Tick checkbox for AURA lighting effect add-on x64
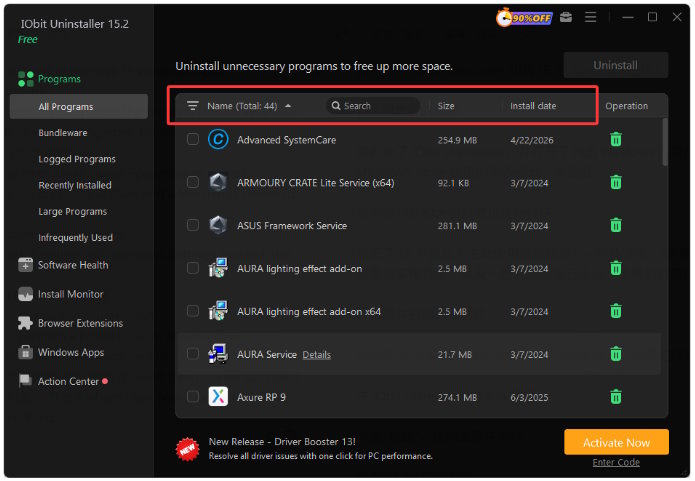 click(x=193, y=310)
